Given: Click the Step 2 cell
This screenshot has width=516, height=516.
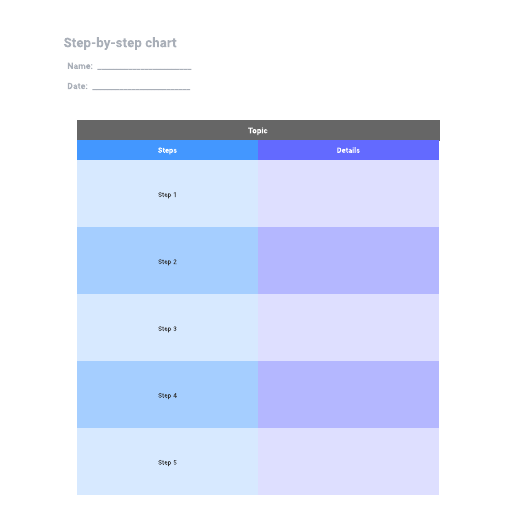Looking at the screenshot, I should [x=167, y=261].
